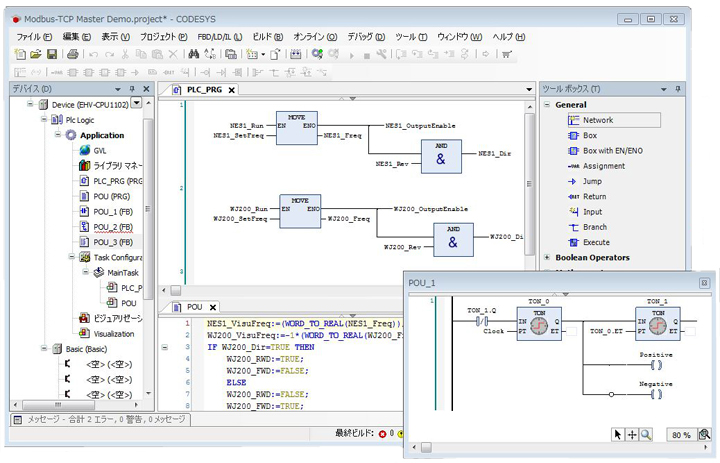Select Jump element in toolbox

(585, 181)
